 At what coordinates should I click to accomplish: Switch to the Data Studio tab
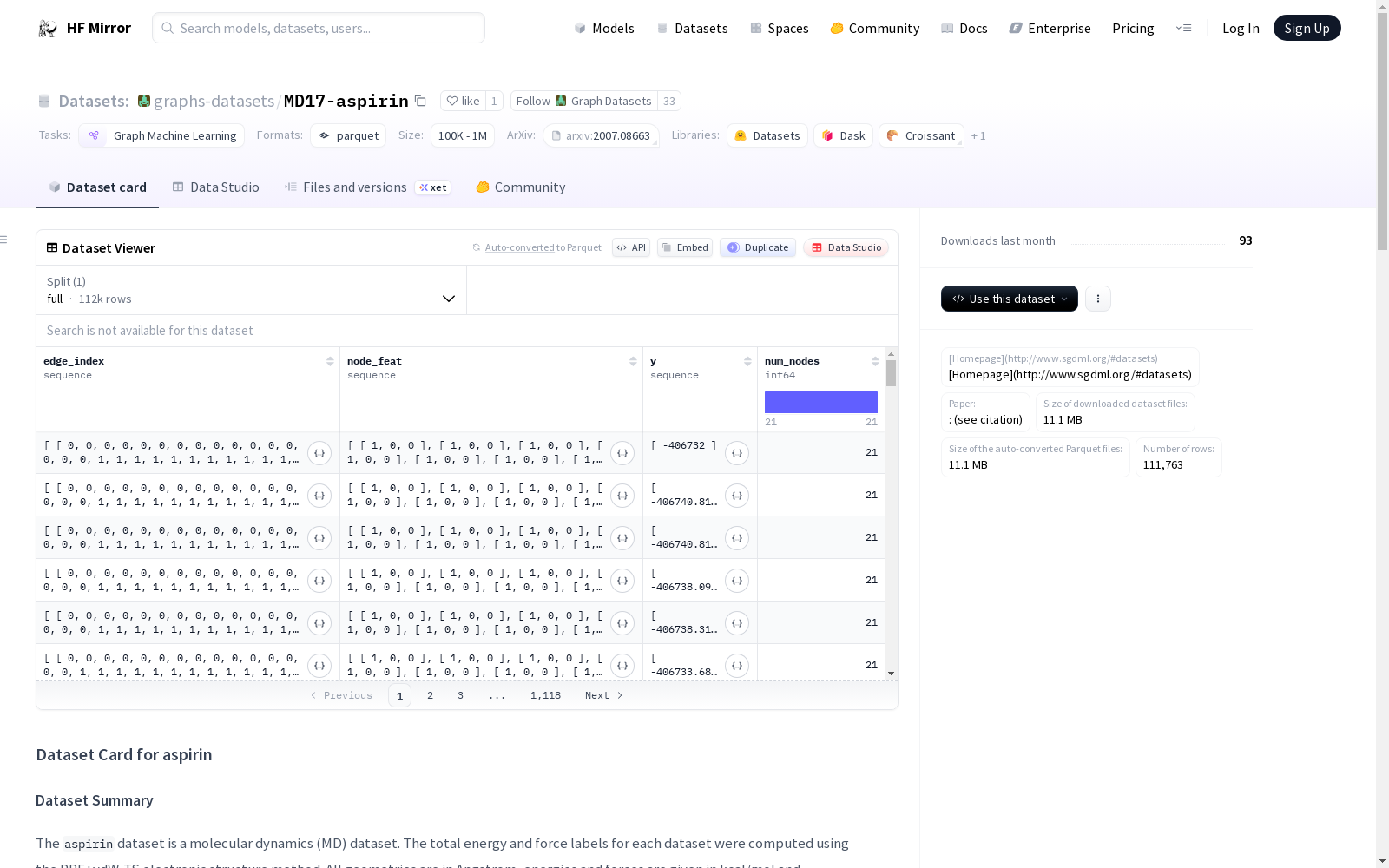215,187
